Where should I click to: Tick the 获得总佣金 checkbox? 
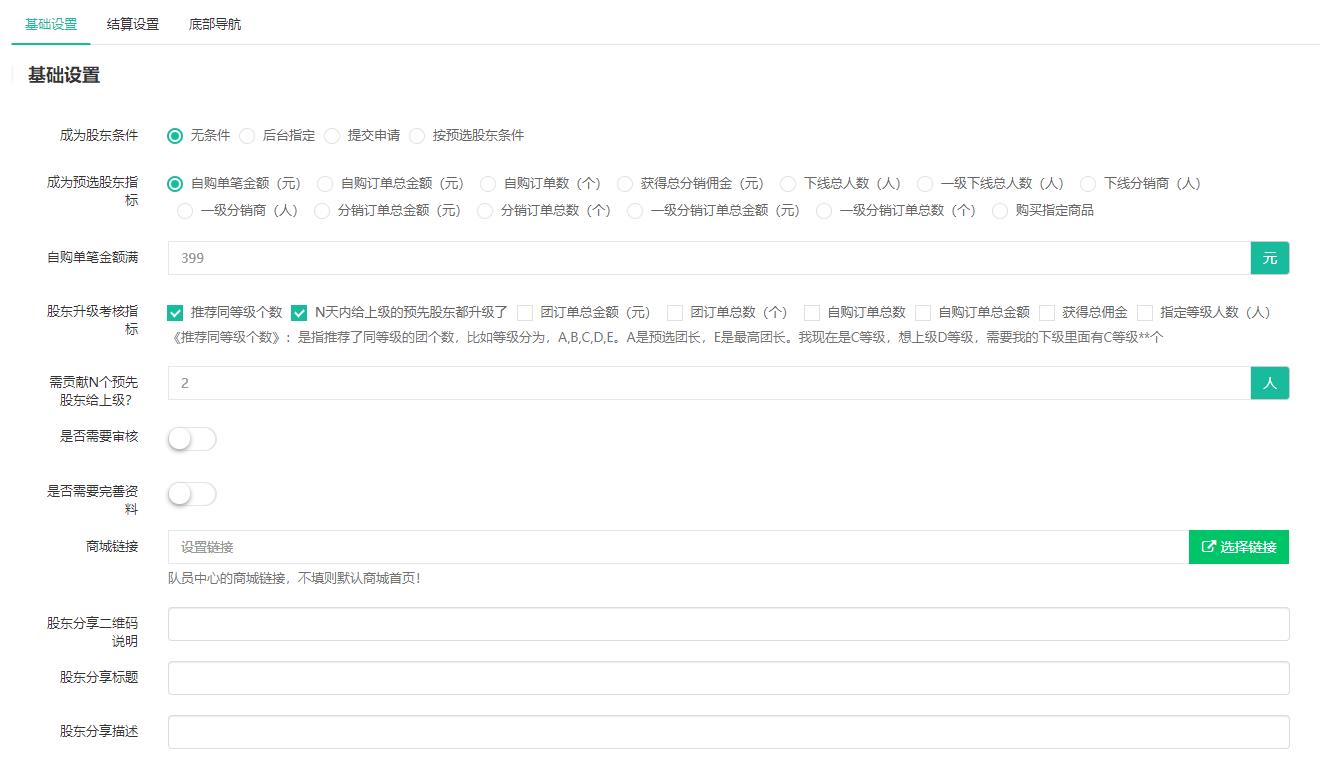click(x=1047, y=313)
